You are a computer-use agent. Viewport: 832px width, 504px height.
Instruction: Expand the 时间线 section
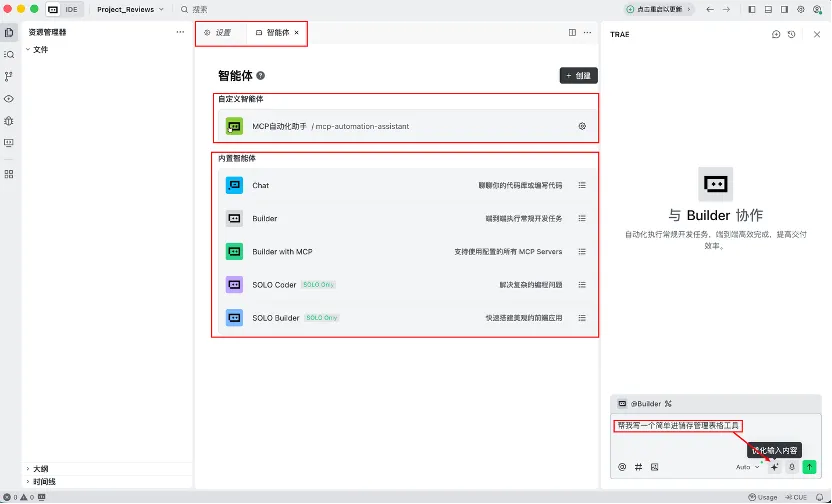(x=41, y=482)
